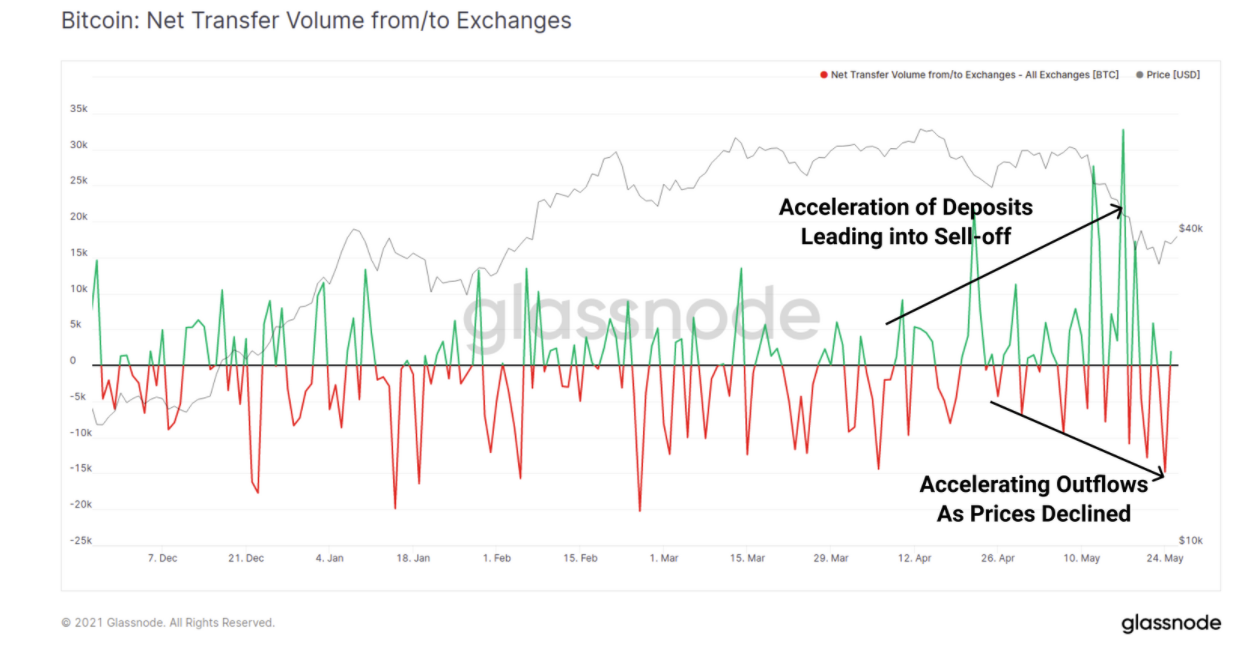Click the -25k y-axis label
Viewport: 1254px width, 658px height.
point(78,540)
